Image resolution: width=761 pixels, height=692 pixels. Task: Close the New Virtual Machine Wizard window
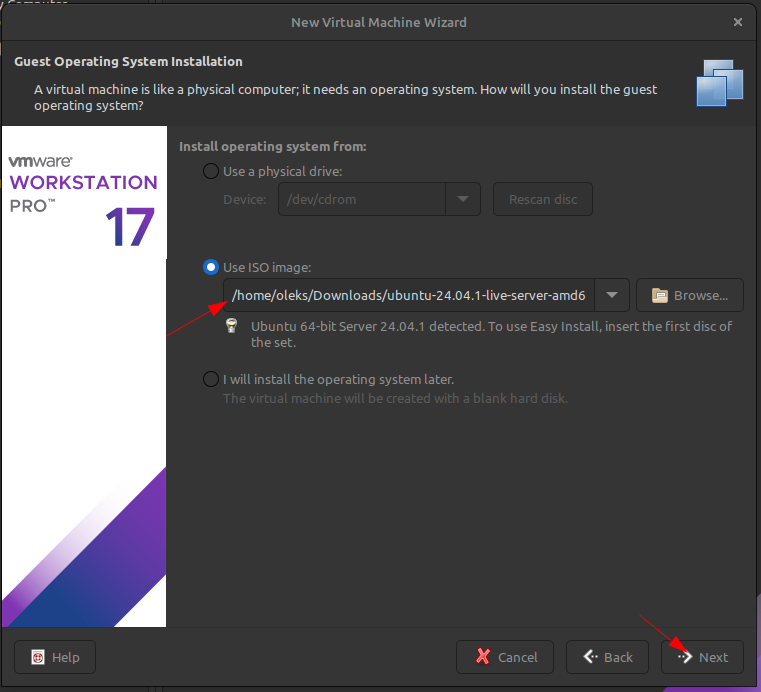click(738, 21)
